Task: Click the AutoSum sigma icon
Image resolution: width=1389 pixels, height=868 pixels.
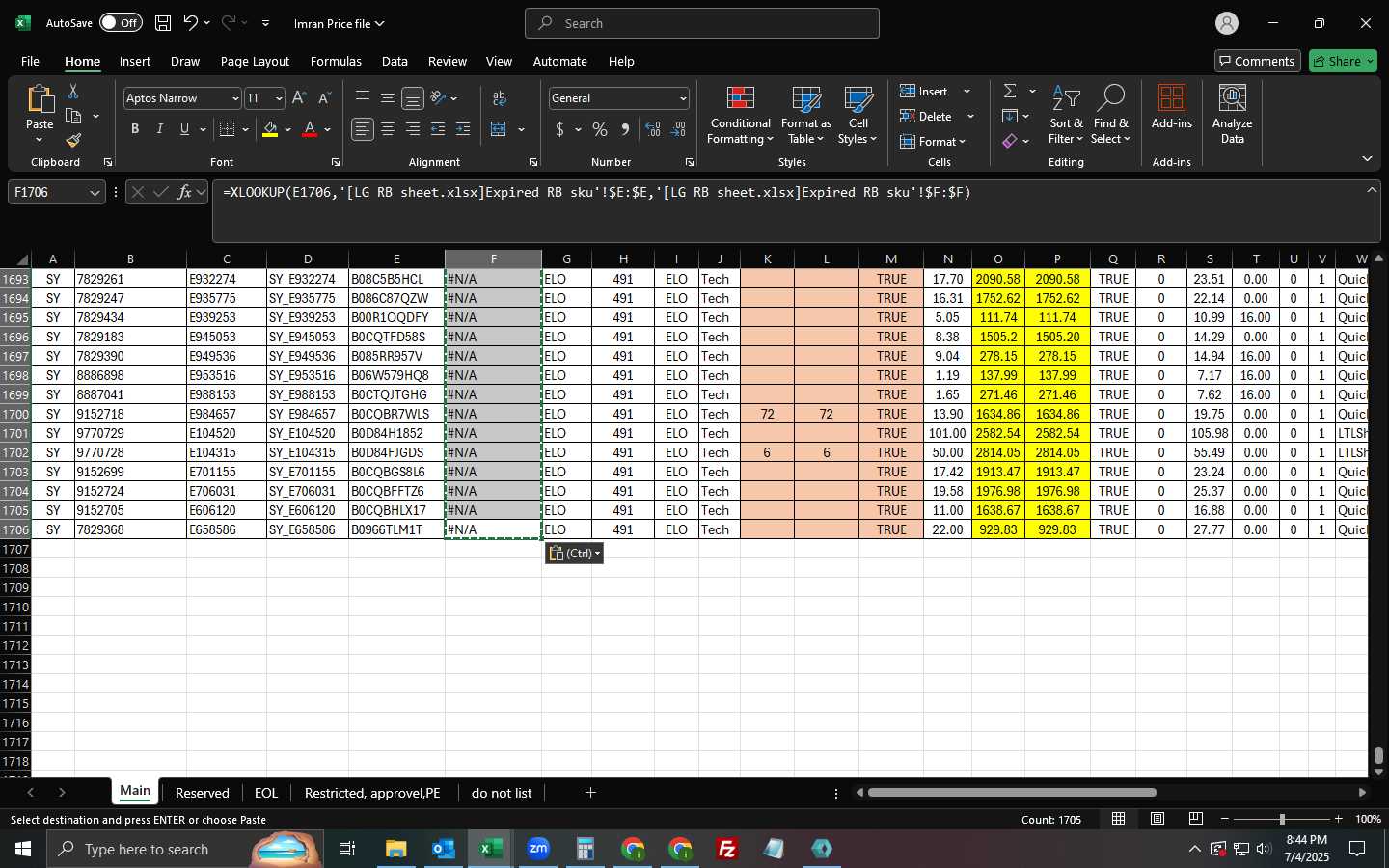Action: [x=1010, y=91]
